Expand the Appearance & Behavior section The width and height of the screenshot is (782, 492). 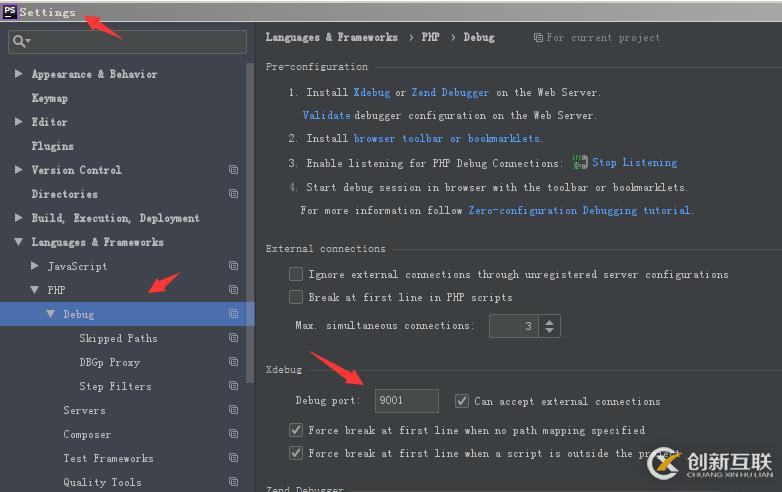tap(19, 74)
